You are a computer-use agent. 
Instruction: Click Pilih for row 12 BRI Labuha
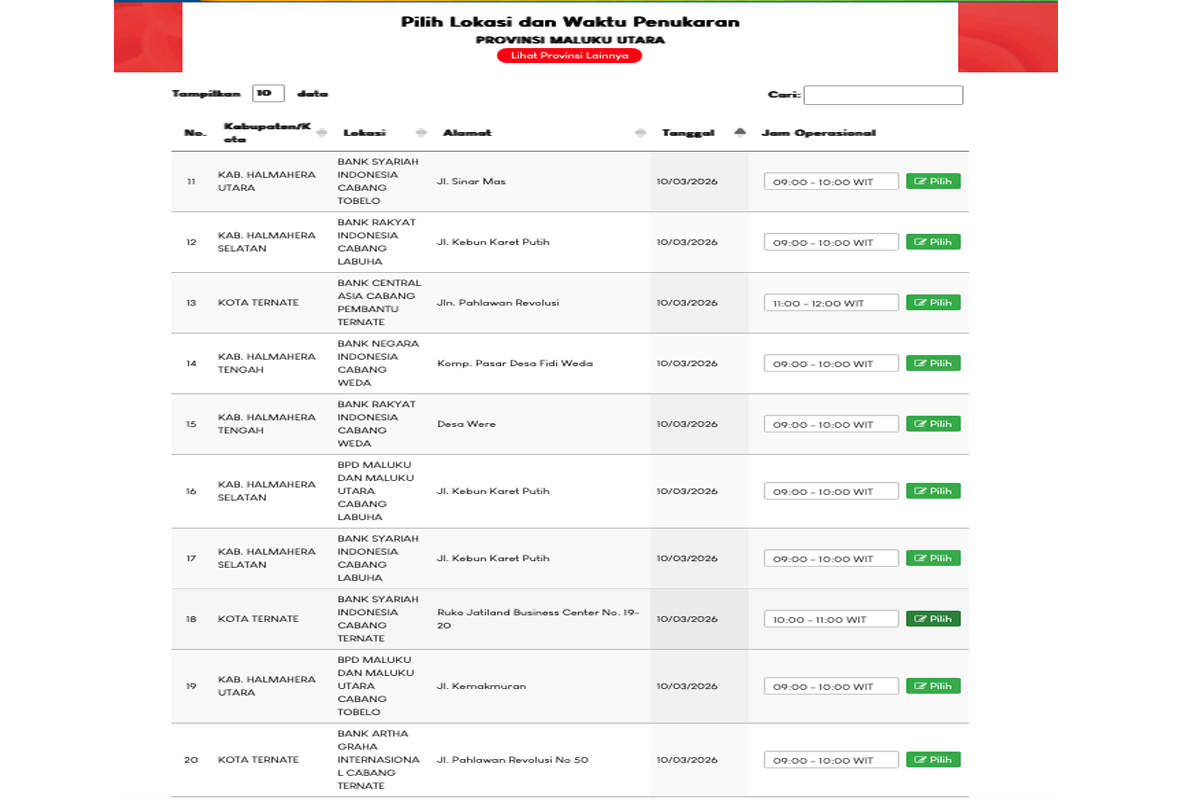point(933,242)
